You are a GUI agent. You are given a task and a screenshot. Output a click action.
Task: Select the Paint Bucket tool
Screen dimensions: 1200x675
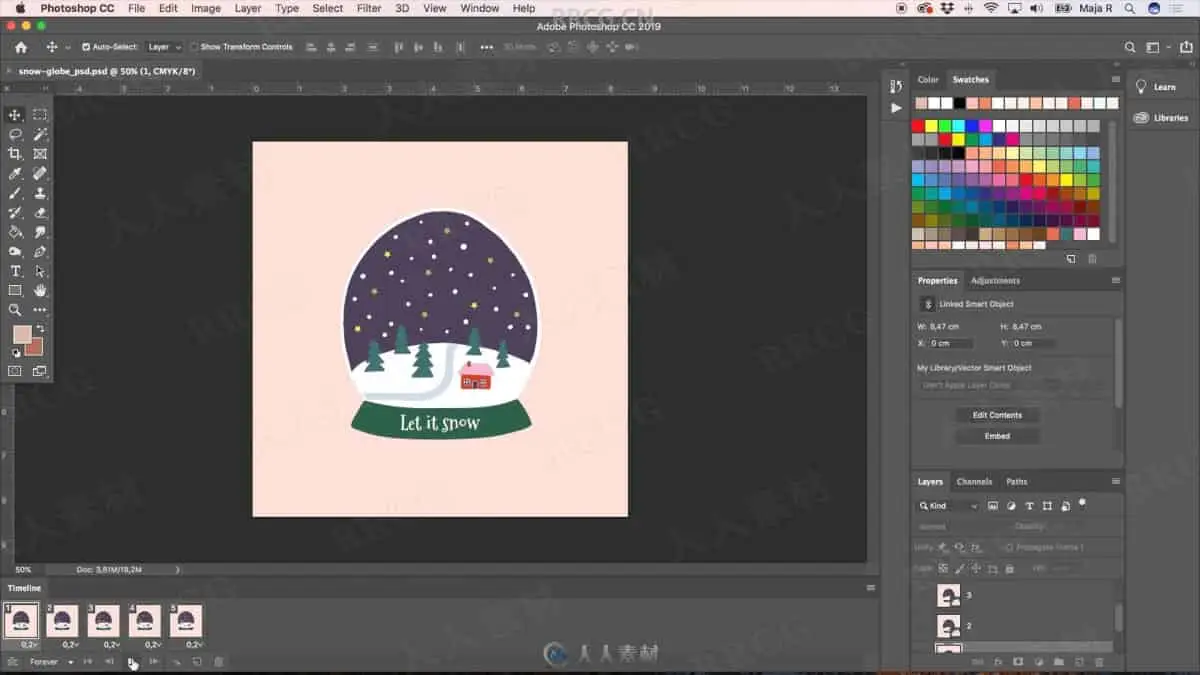16,232
